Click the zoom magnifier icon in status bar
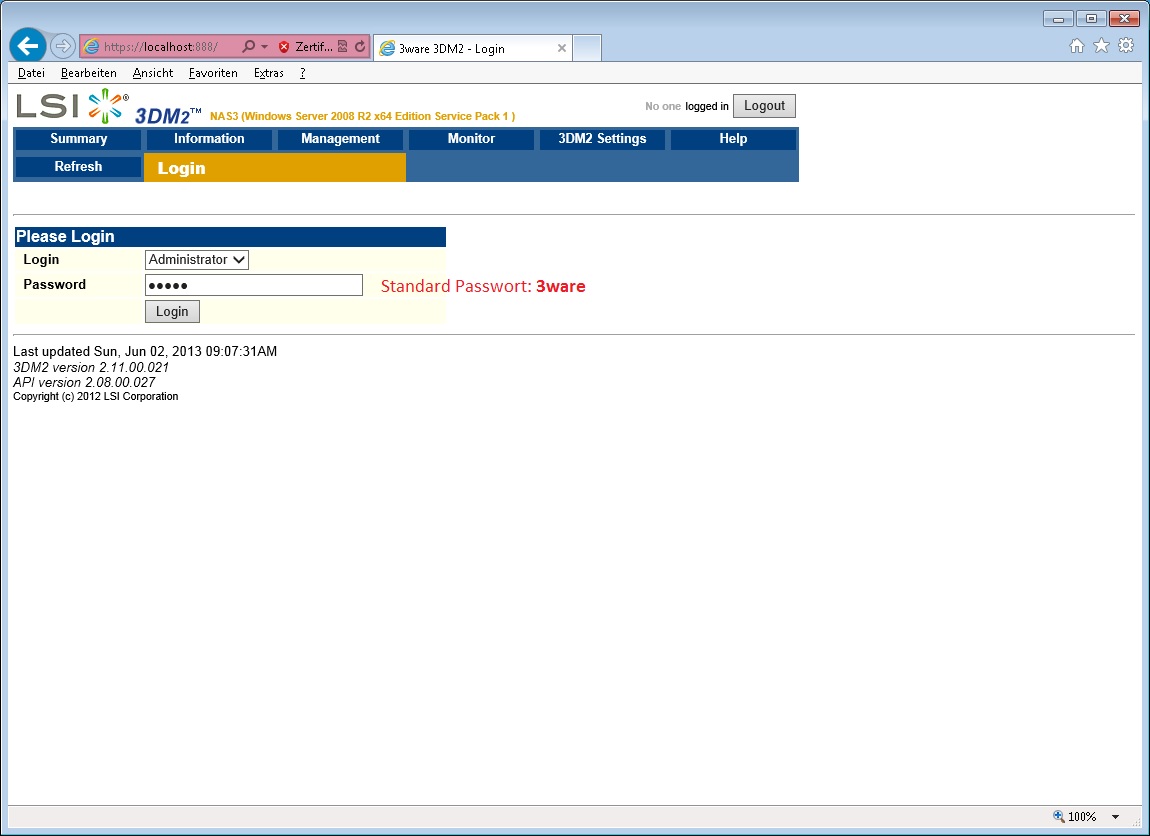 point(1058,816)
